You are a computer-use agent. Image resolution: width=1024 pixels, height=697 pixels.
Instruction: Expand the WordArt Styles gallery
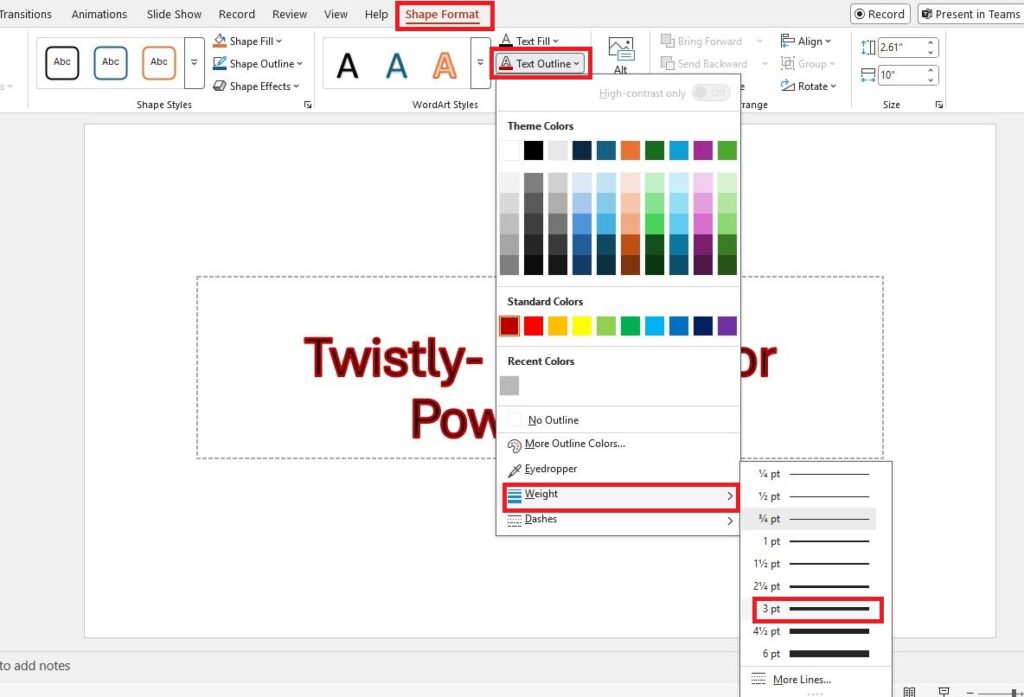(x=480, y=63)
